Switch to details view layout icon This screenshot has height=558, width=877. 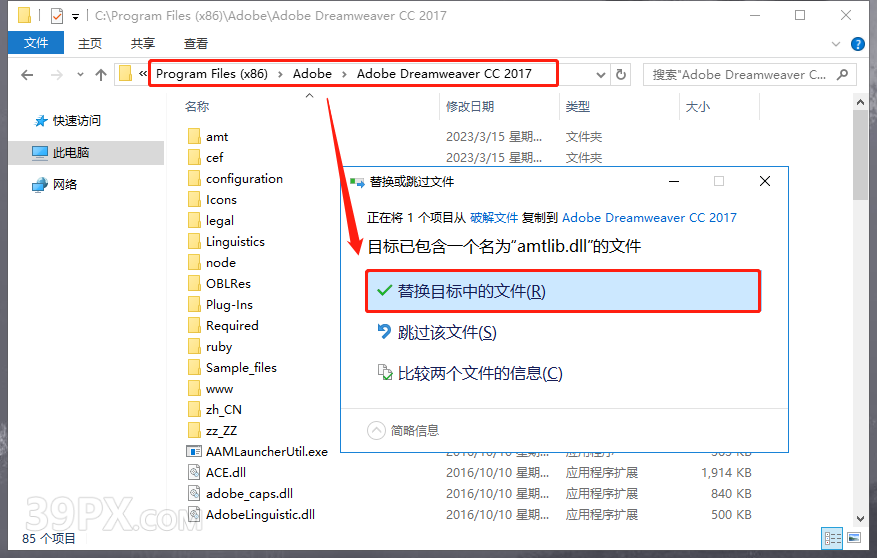coord(832,538)
